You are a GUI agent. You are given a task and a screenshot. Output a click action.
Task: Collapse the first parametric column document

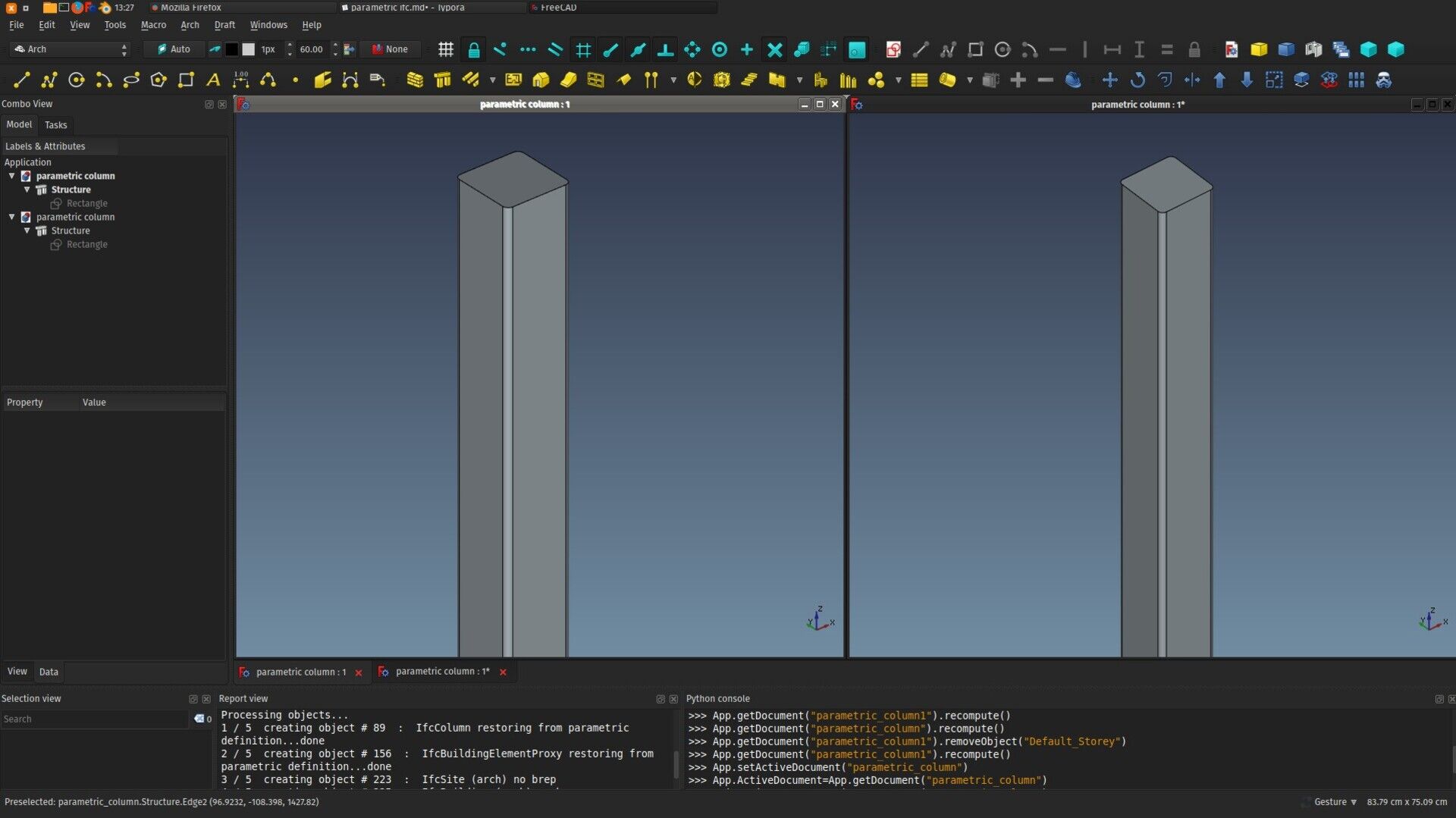pyautogui.click(x=12, y=176)
